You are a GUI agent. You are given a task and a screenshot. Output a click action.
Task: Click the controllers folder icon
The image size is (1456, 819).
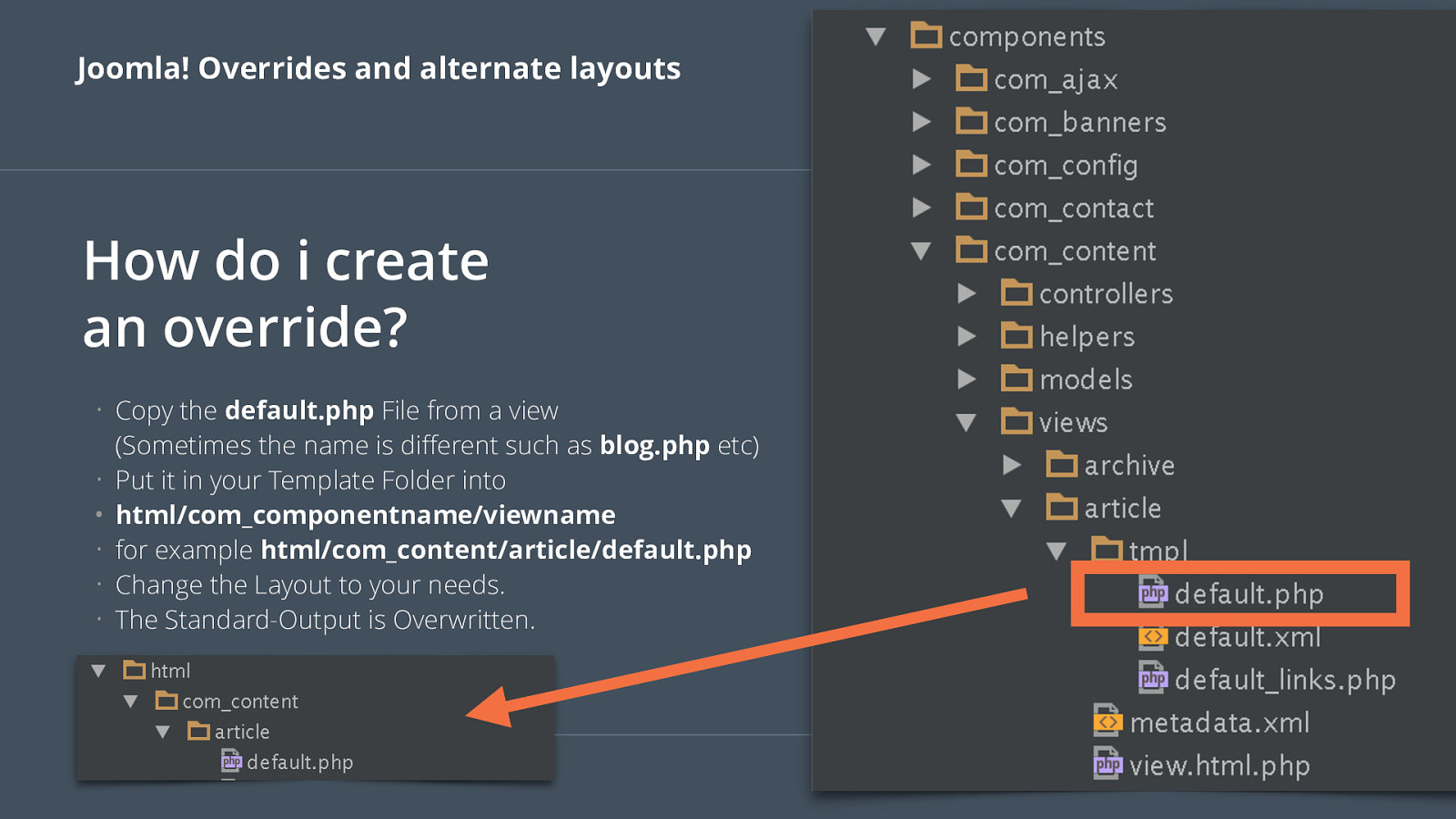pos(1016,292)
